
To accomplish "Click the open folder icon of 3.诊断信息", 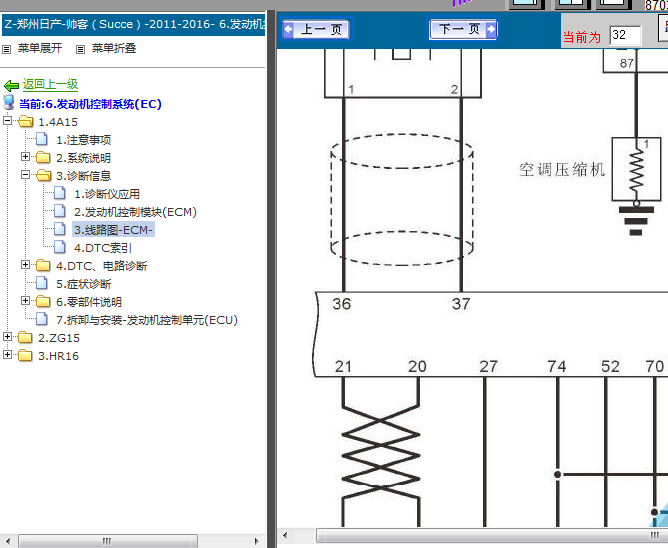I will (x=43, y=176).
